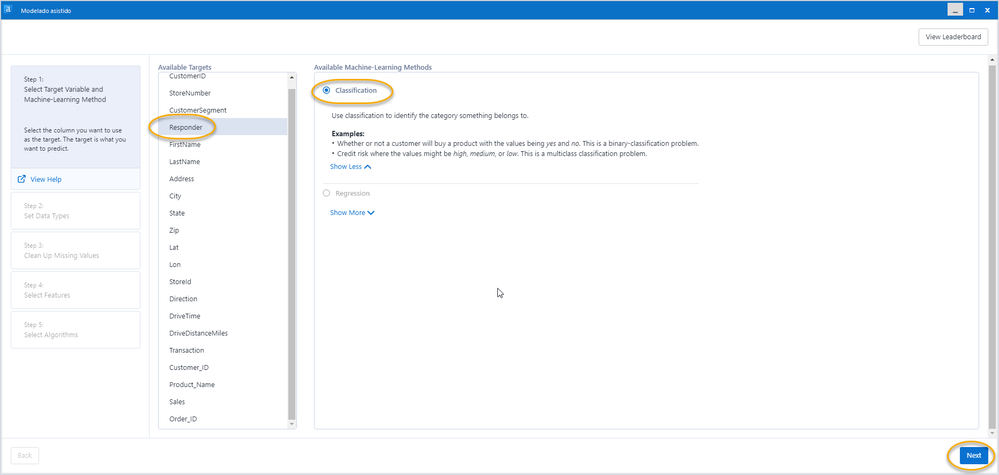Select Zip in Available Targets
The width and height of the screenshot is (999, 475).
[223, 230]
